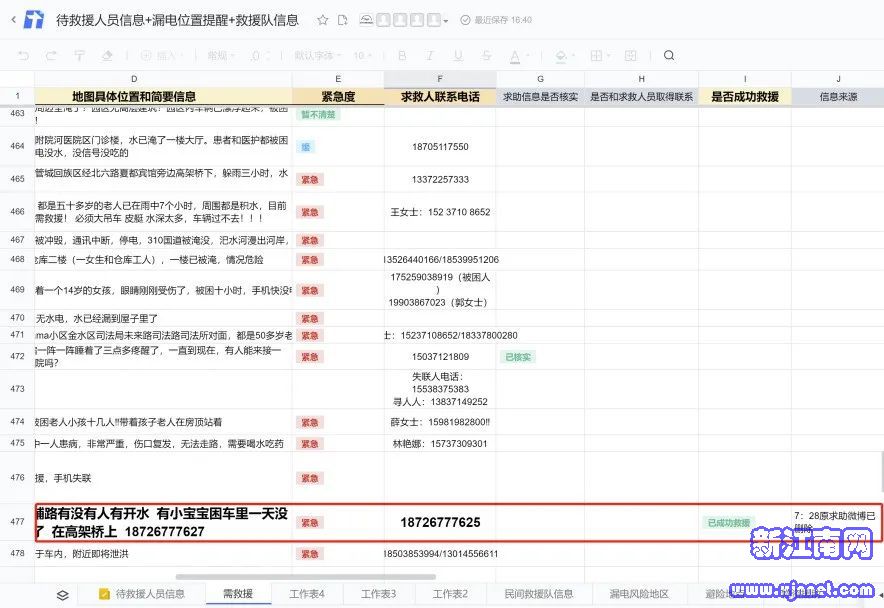Screen dimensions: 884x608
Task: Click the redo arrow in toolbar
Action: pyautogui.click(x=51, y=55)
